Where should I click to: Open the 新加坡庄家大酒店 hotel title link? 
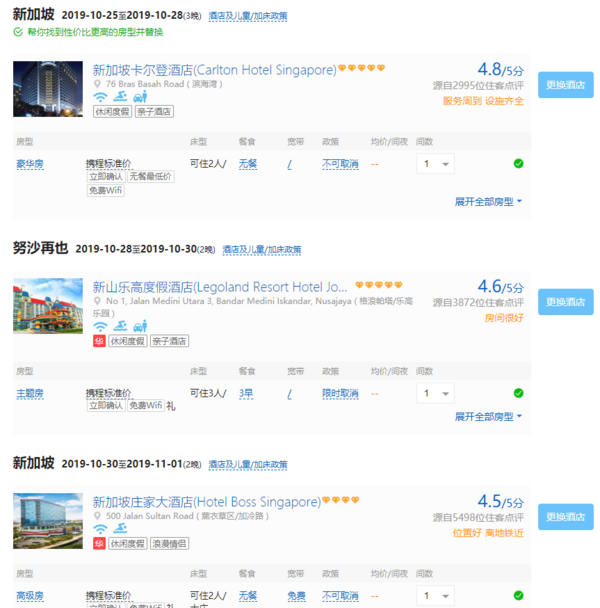pos(207,502)
